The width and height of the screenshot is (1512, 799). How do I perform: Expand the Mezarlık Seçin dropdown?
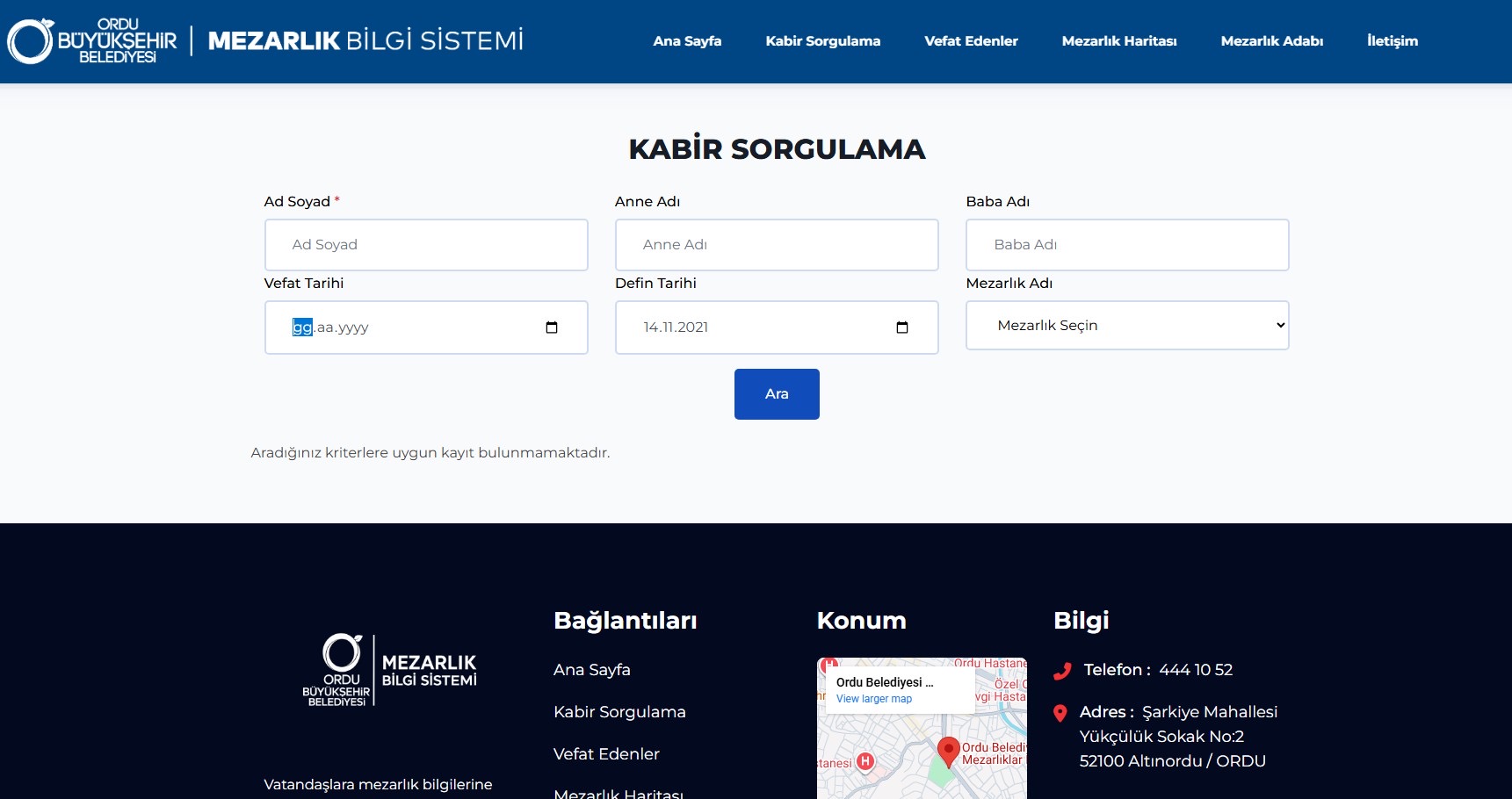pyautogui.click(x=1127, y=326)
